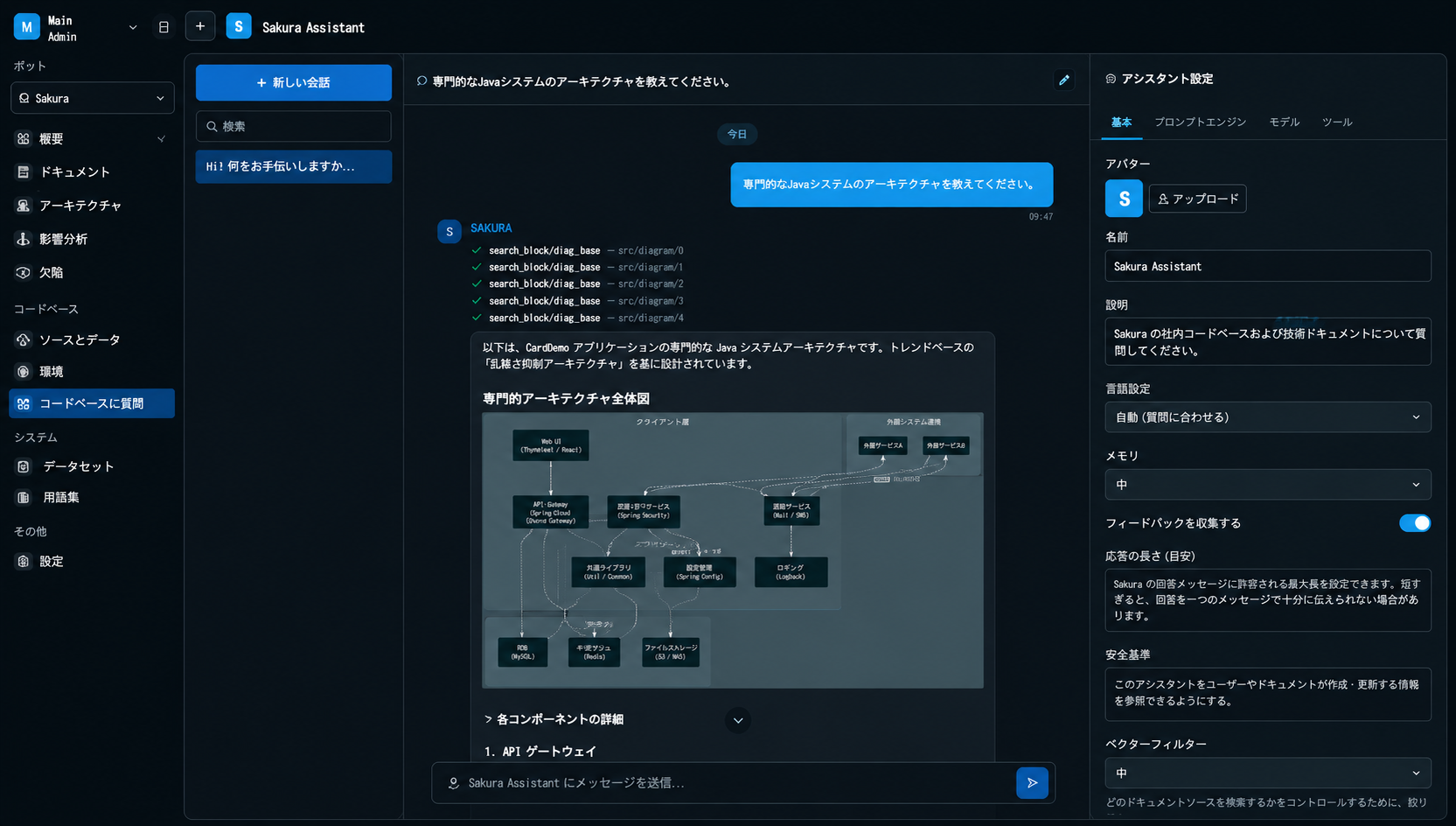Open the データセット sidebar icon

point(24,466)
